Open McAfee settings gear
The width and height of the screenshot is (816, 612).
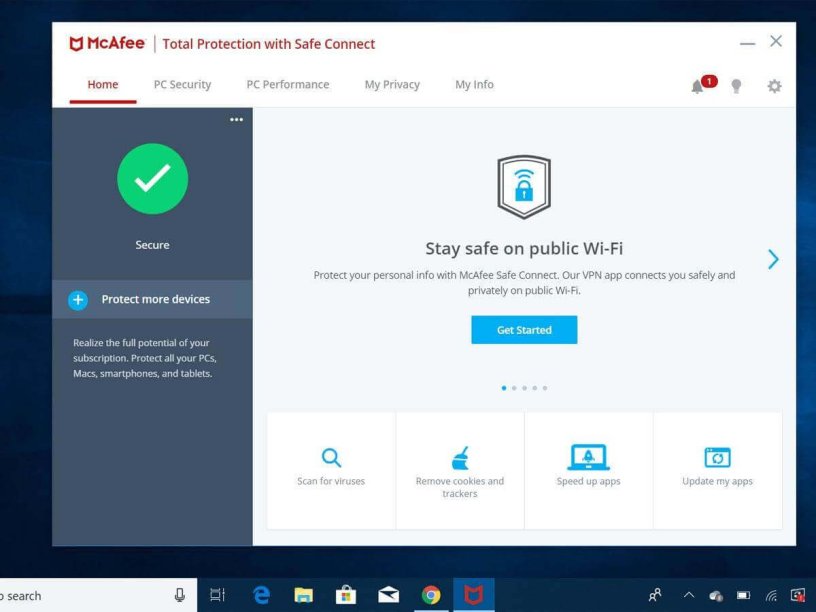[774, 86]
